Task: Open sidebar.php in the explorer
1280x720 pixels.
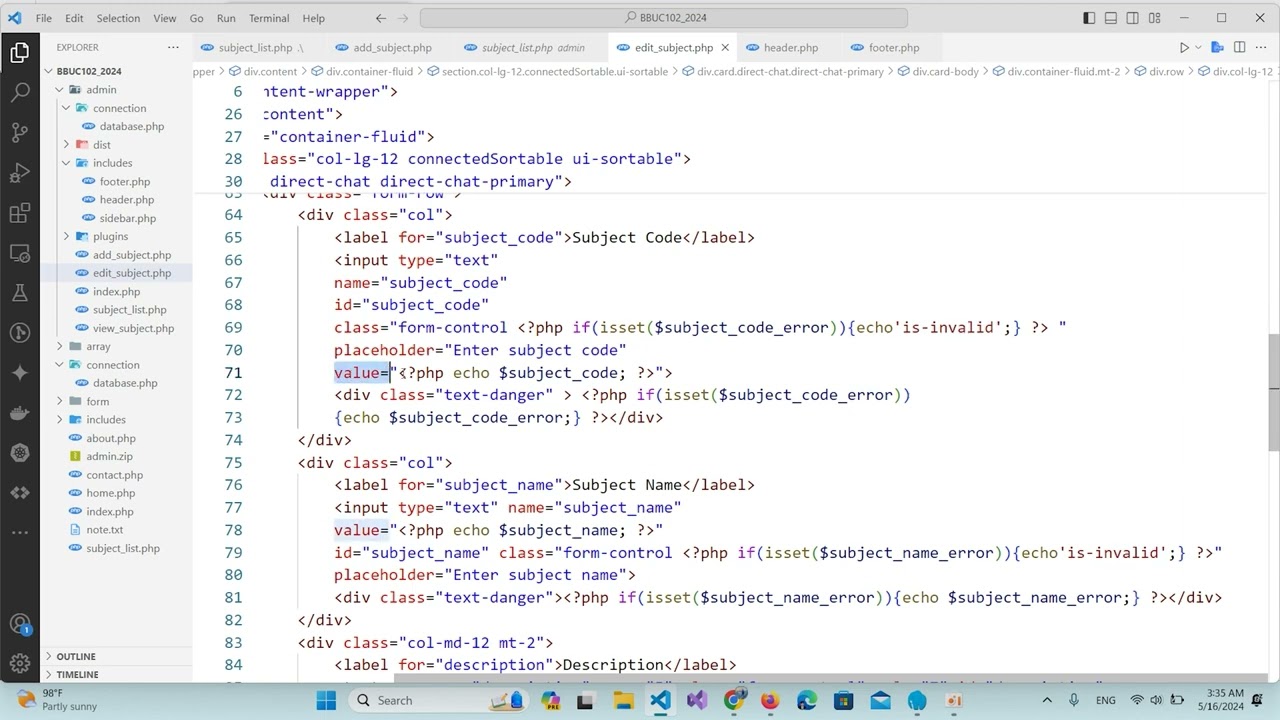Action: click(127, 218)
